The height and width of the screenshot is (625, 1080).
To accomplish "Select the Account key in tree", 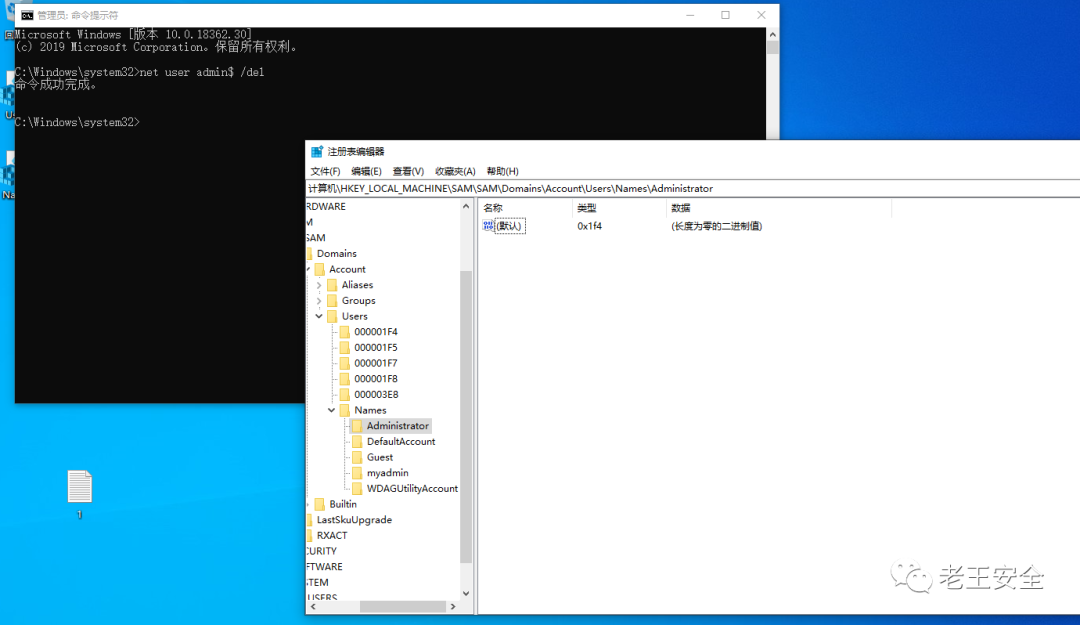I will click(347, 269).
